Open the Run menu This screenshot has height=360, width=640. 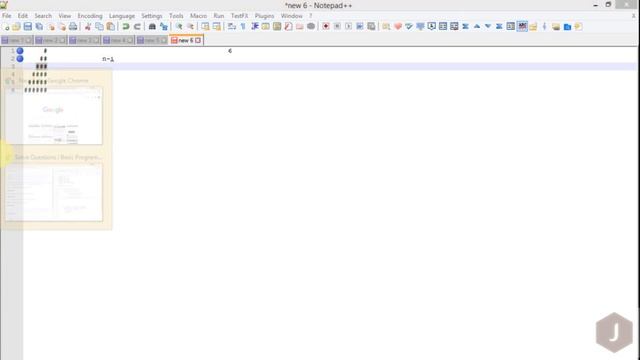(x=219, y=16)
